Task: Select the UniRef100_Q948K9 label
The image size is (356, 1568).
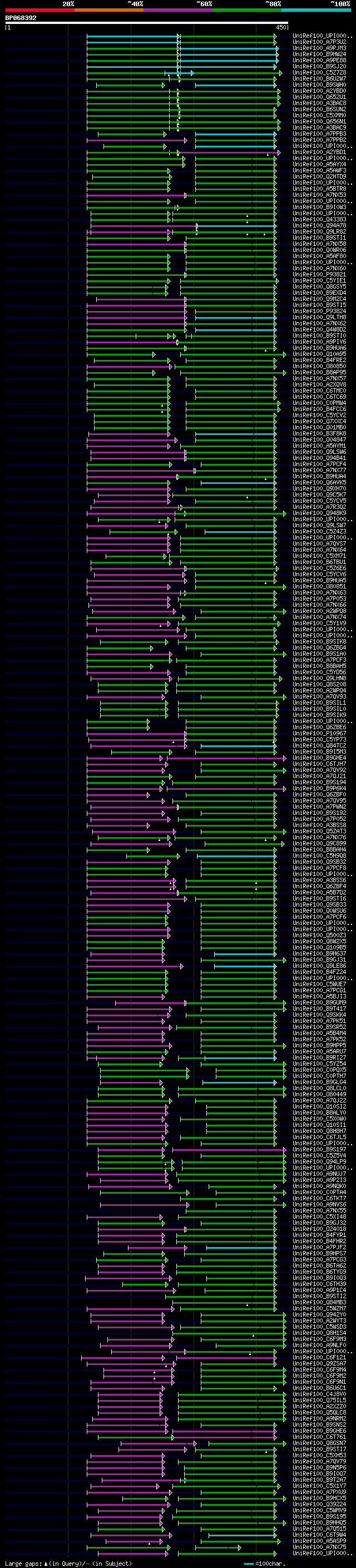Action: pyautogui.click(x=319, y=513)
